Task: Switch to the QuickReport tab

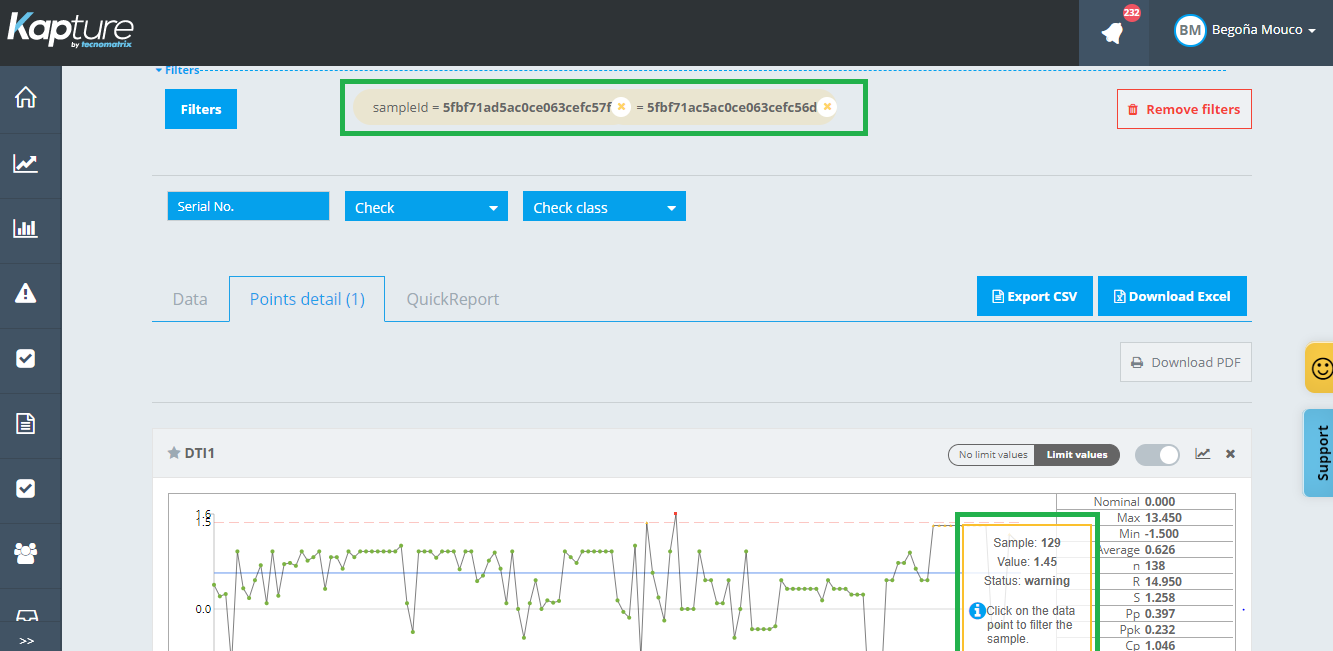Action: pyautogui.click(x=453, y=299)
